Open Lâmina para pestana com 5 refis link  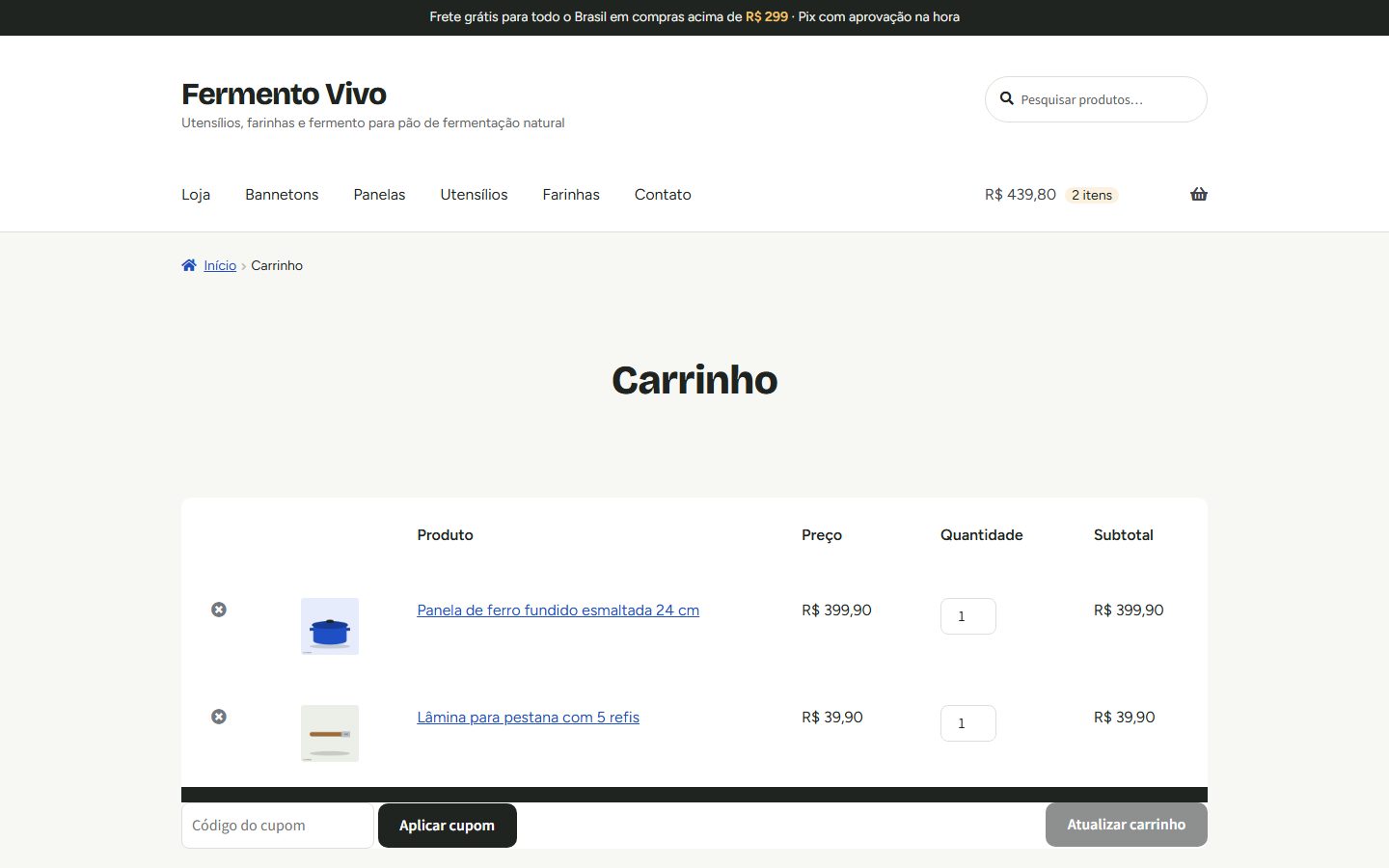[528, 717]
